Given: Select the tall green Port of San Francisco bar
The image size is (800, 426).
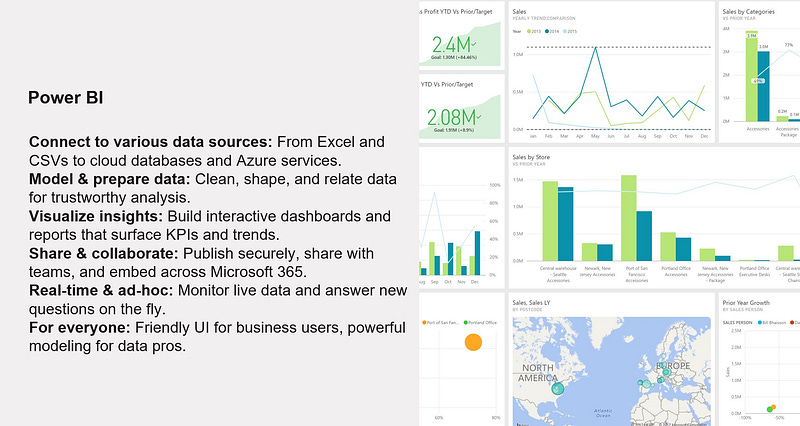Looking at the screenshot, I should pos(629,218).
